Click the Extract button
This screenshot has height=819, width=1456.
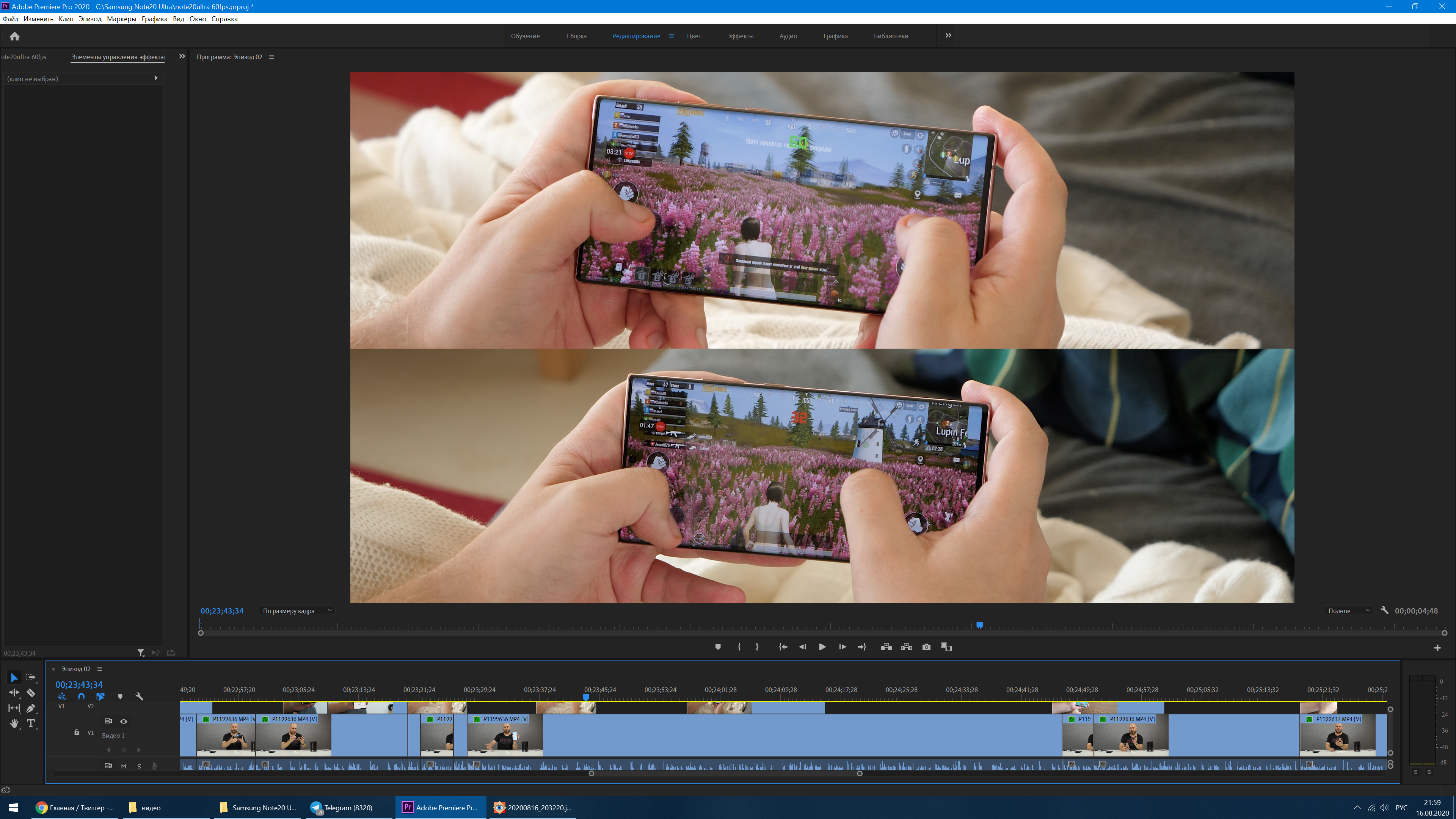907,646
